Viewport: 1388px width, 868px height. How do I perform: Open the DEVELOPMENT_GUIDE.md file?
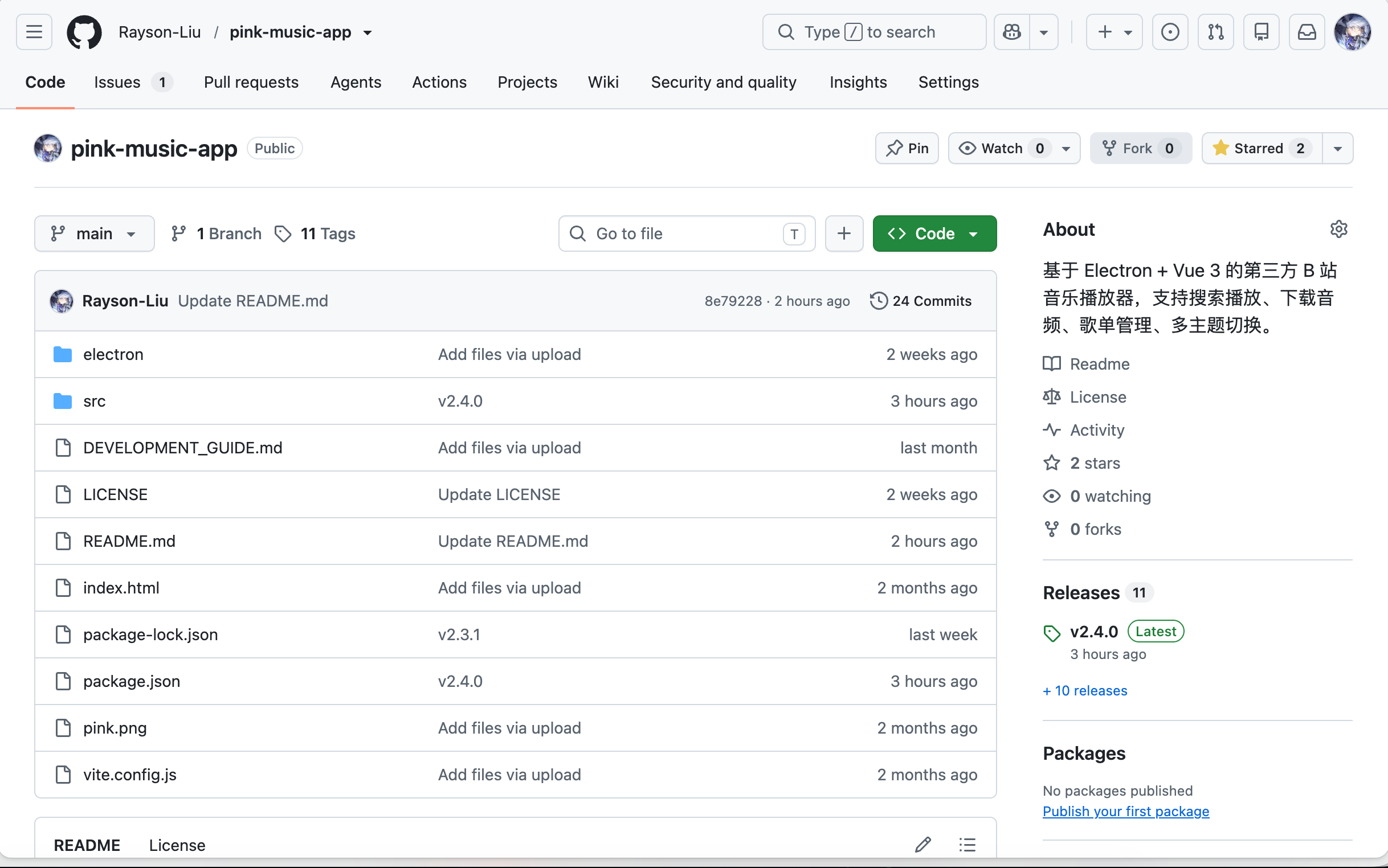click(x=182, y=448)
